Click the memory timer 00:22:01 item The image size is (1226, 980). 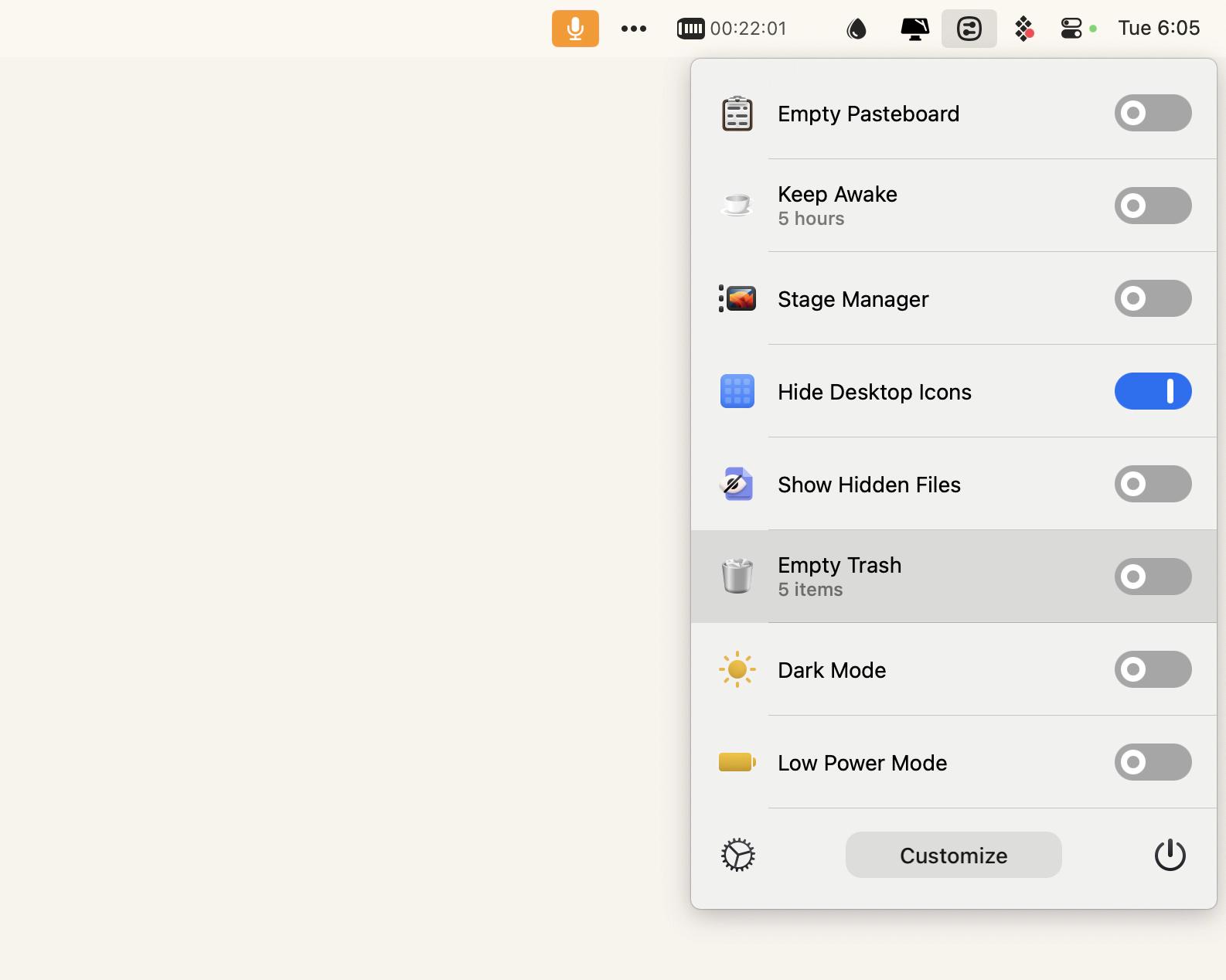pyautogui.click(x=732, y=29)
